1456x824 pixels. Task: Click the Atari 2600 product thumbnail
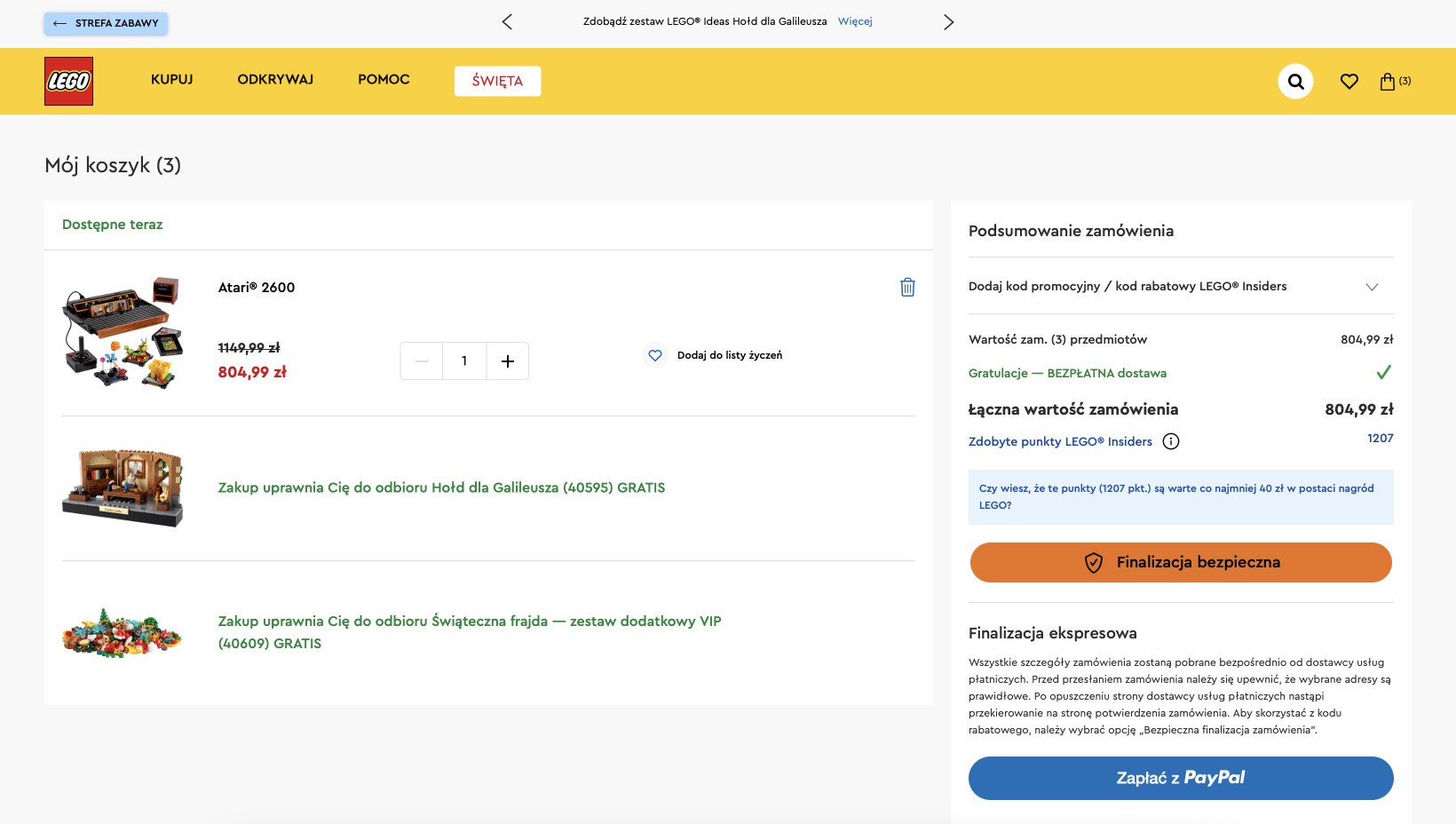click(x=123, y=332)
